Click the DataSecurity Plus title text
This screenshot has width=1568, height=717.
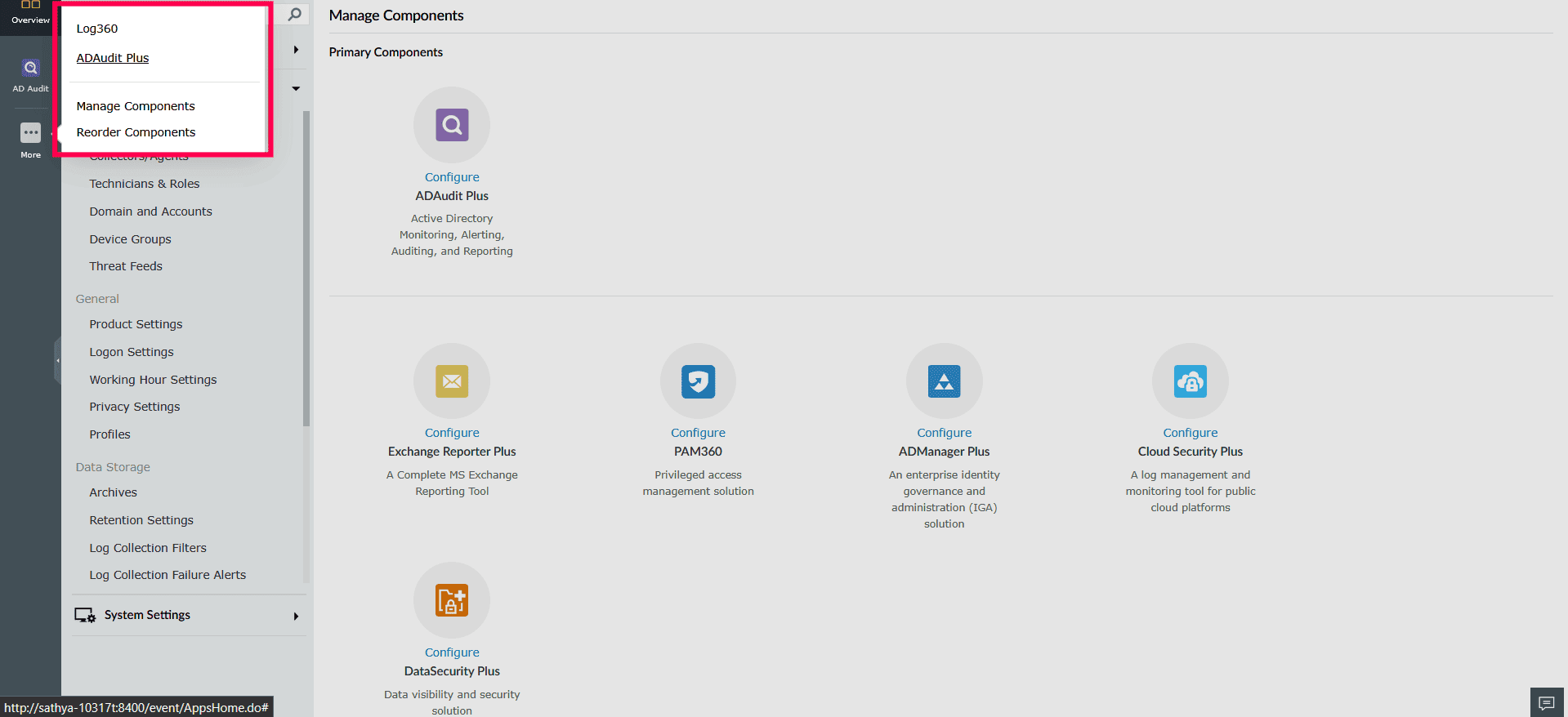pyautogui.click(x=452, y=671)
